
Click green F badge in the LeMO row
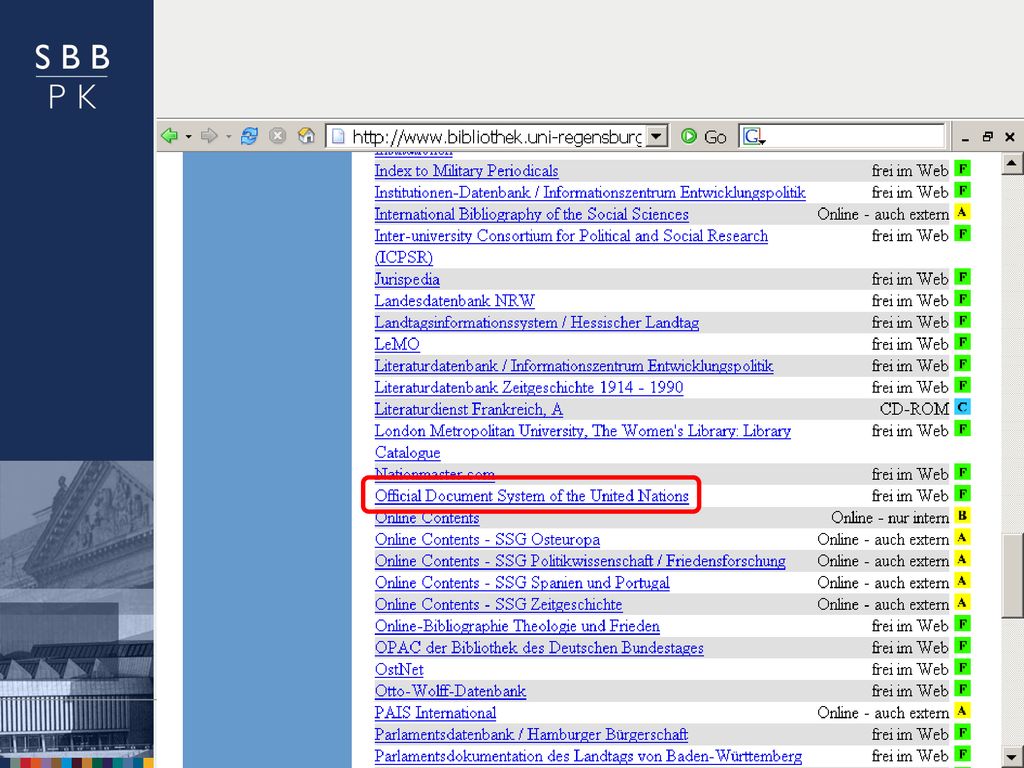tap(962, 342)
